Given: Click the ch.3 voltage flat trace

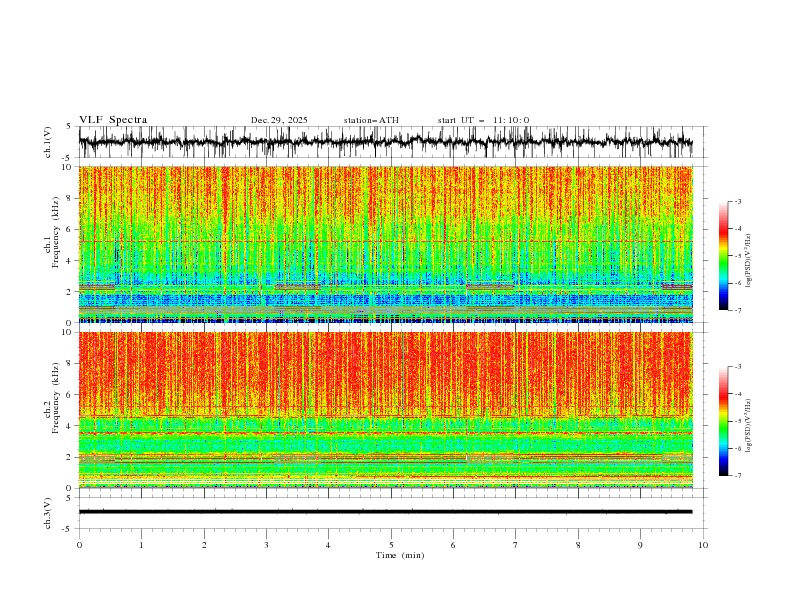Looking at the screenshot, I should pos(385,512).
